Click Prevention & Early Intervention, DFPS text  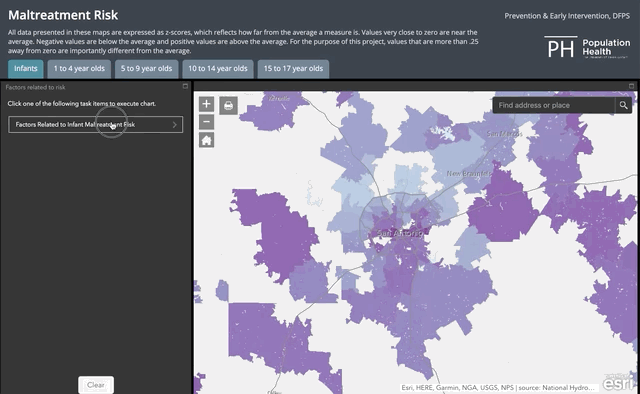[x=567, y=16]
